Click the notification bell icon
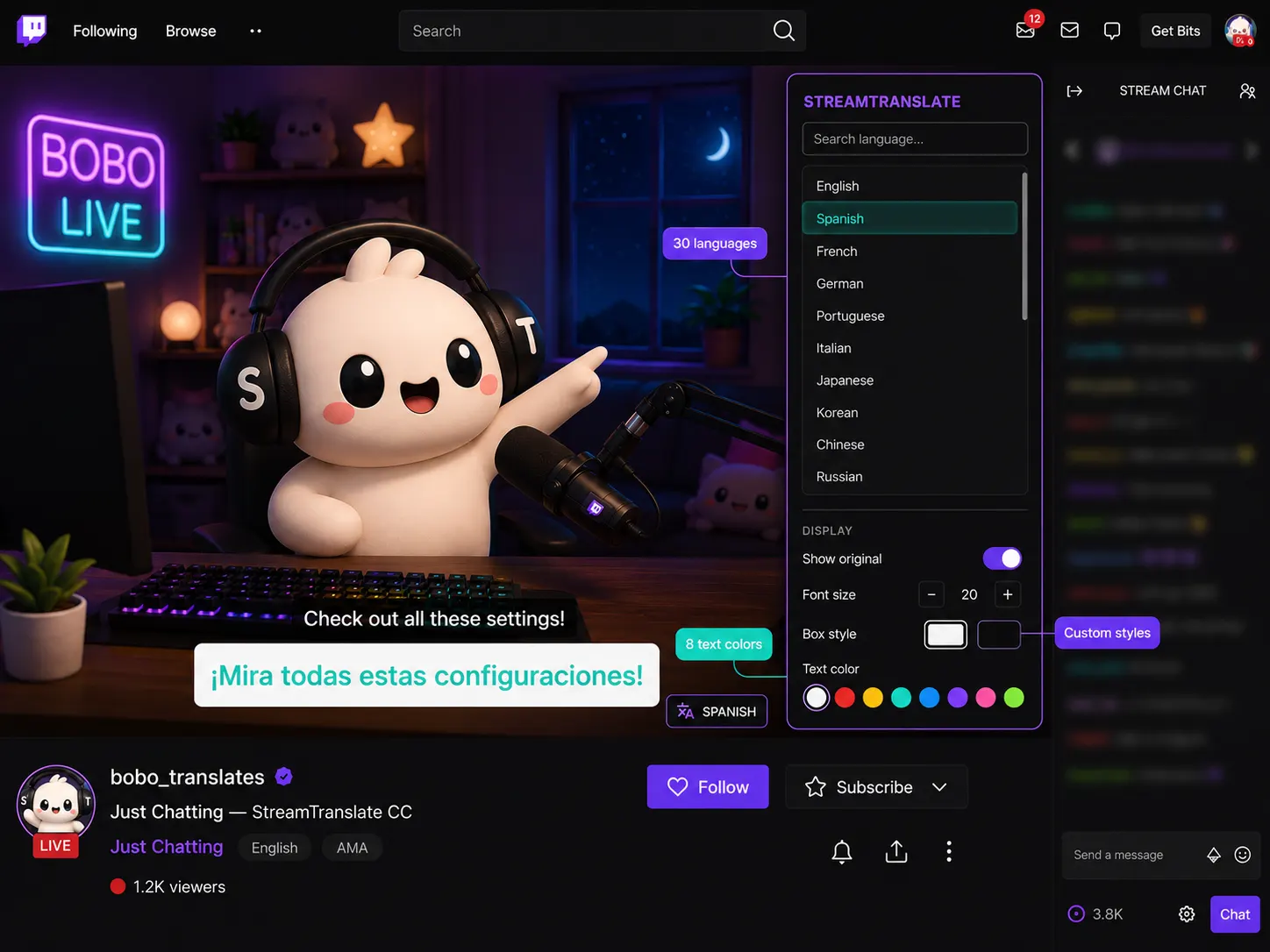The width and height of the screenshot is (1270, 952). click(842, 851)
